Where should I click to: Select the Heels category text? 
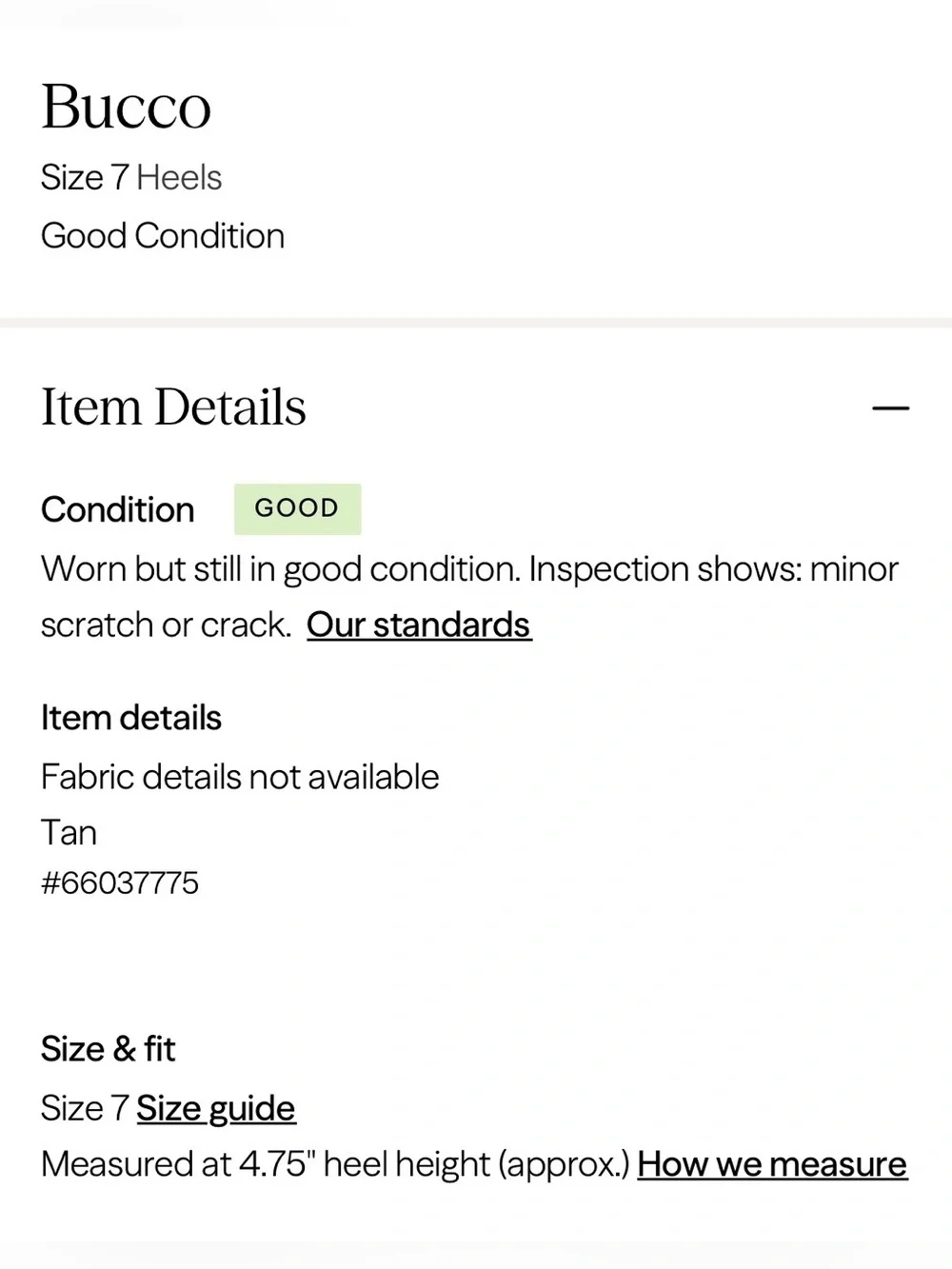tap(179, 178)
